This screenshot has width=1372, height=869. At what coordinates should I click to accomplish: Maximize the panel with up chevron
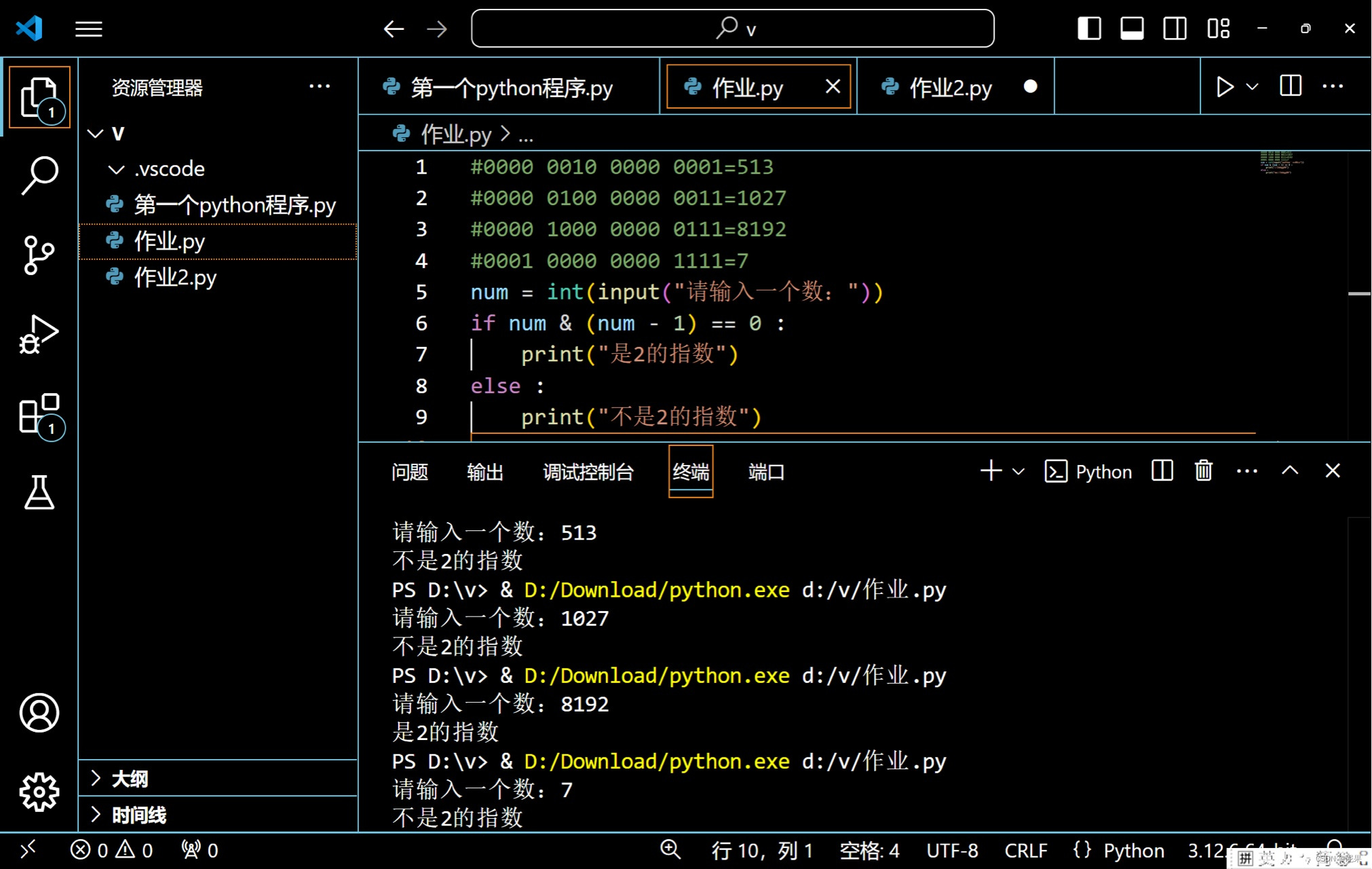pos(1290,470)
